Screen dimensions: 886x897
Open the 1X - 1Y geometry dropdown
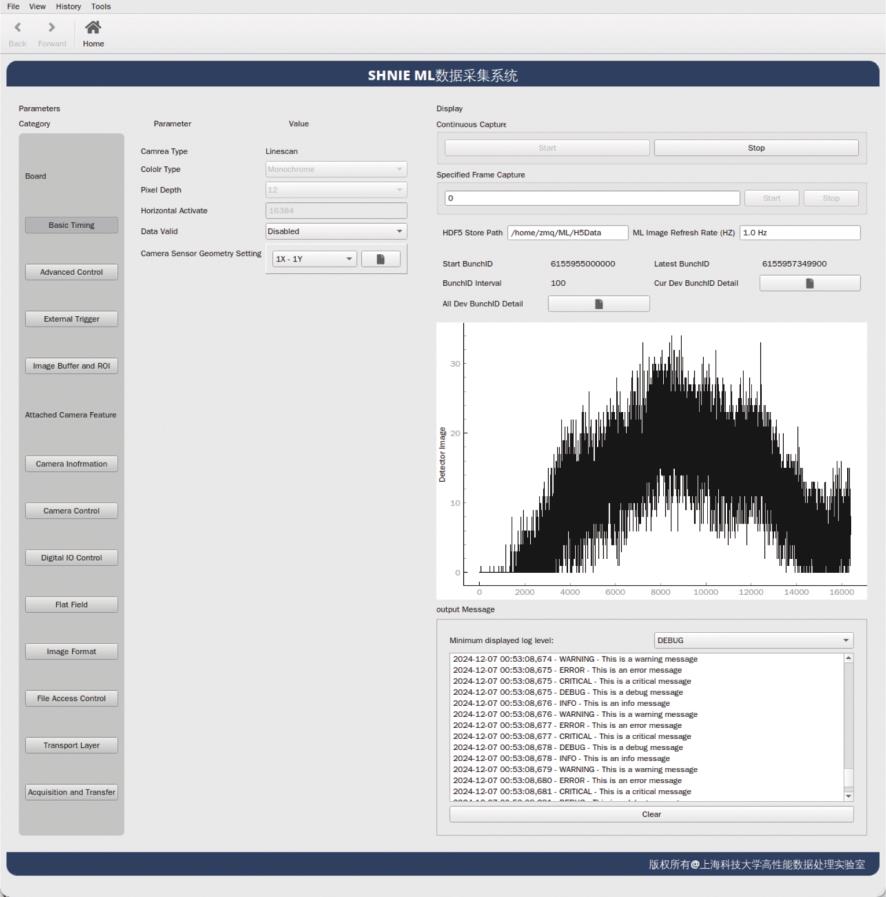tap(314, 259)
